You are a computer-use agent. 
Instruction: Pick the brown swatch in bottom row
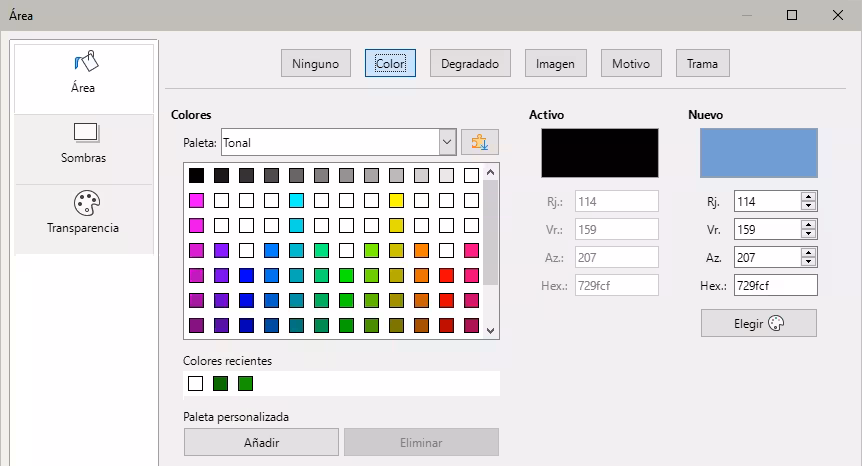pyautogui.click(x=421, y=325)
